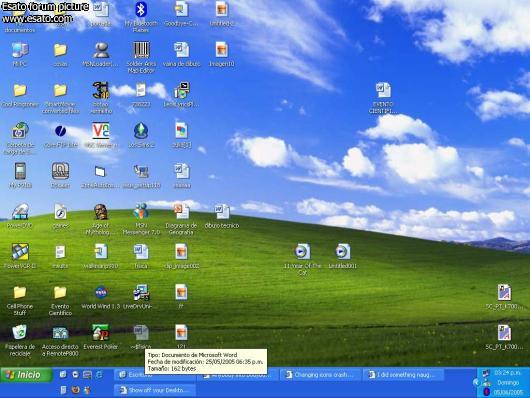
Task: Switch to I did something naug taskbar window
Action: [403, 375]
